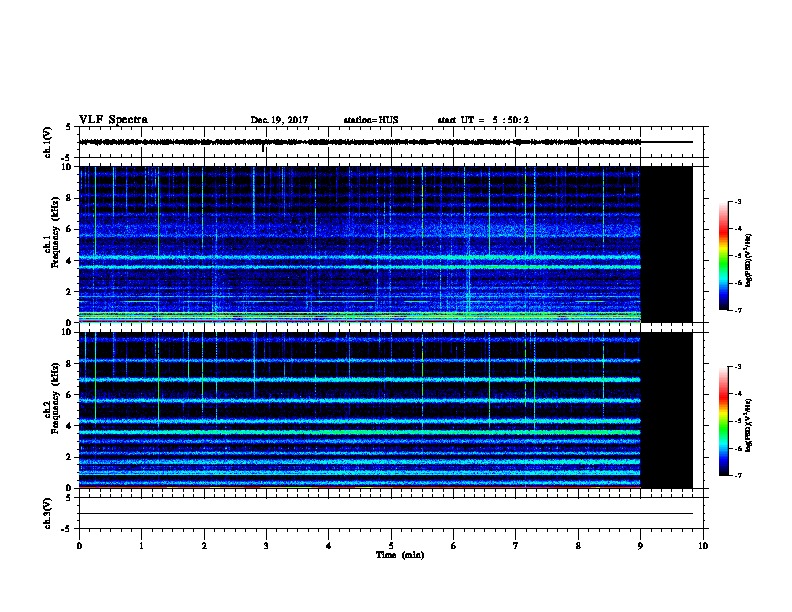Click the "-7" label on ch.2 color bar
This screenshot has height=612, width=792.
[x=738, y=476]
